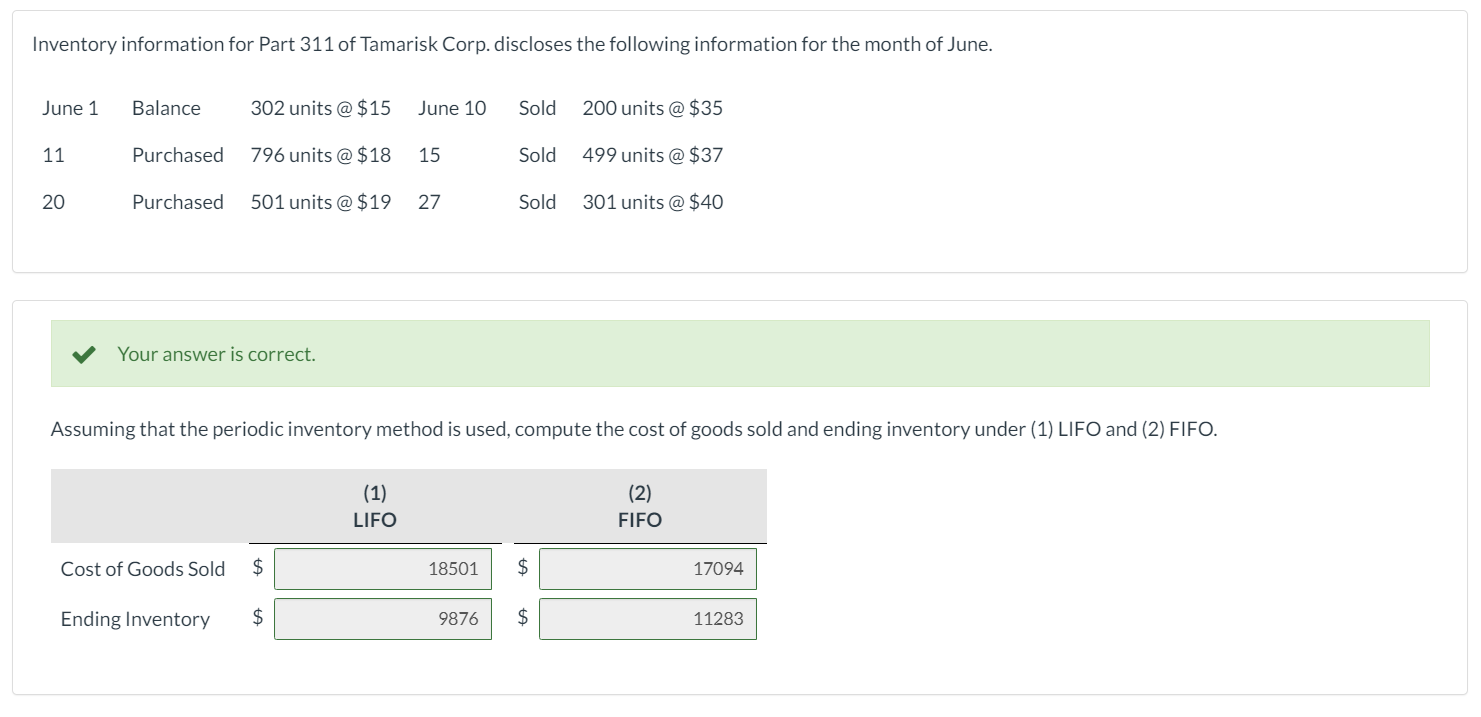This screenshot has width=1481, height=717.
Task: Click the "301 units @ $40" sale text
Action: pos(652,202)
